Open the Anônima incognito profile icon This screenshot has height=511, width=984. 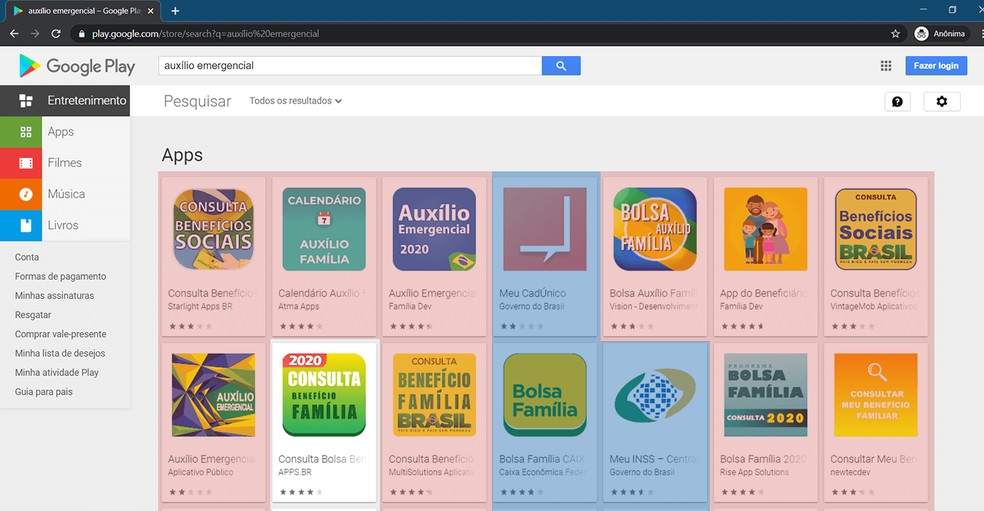(x=921, y=34)
